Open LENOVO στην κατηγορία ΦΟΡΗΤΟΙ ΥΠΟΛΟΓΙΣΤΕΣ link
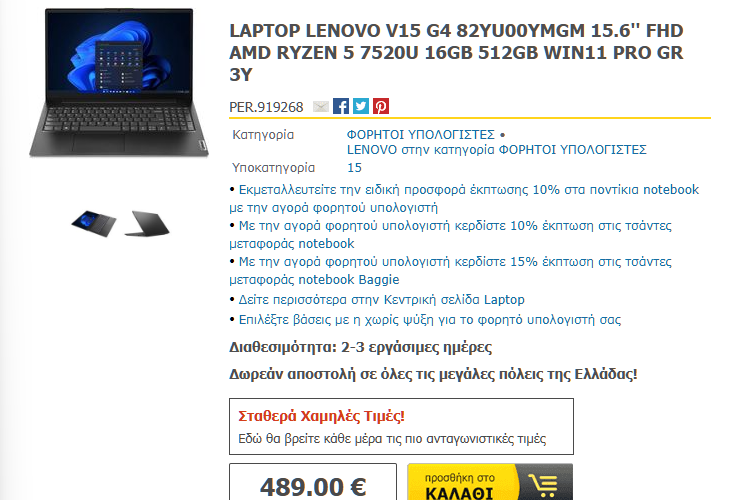The image size is (750, 500). [496, 150]
